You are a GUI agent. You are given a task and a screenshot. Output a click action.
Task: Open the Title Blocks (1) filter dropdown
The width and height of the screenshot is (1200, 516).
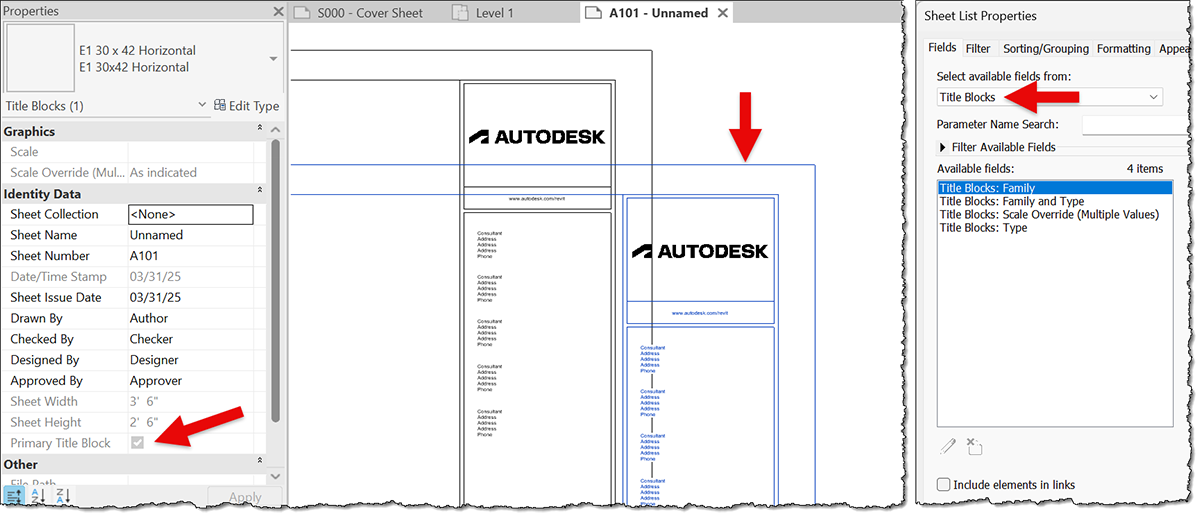point(201,106)
